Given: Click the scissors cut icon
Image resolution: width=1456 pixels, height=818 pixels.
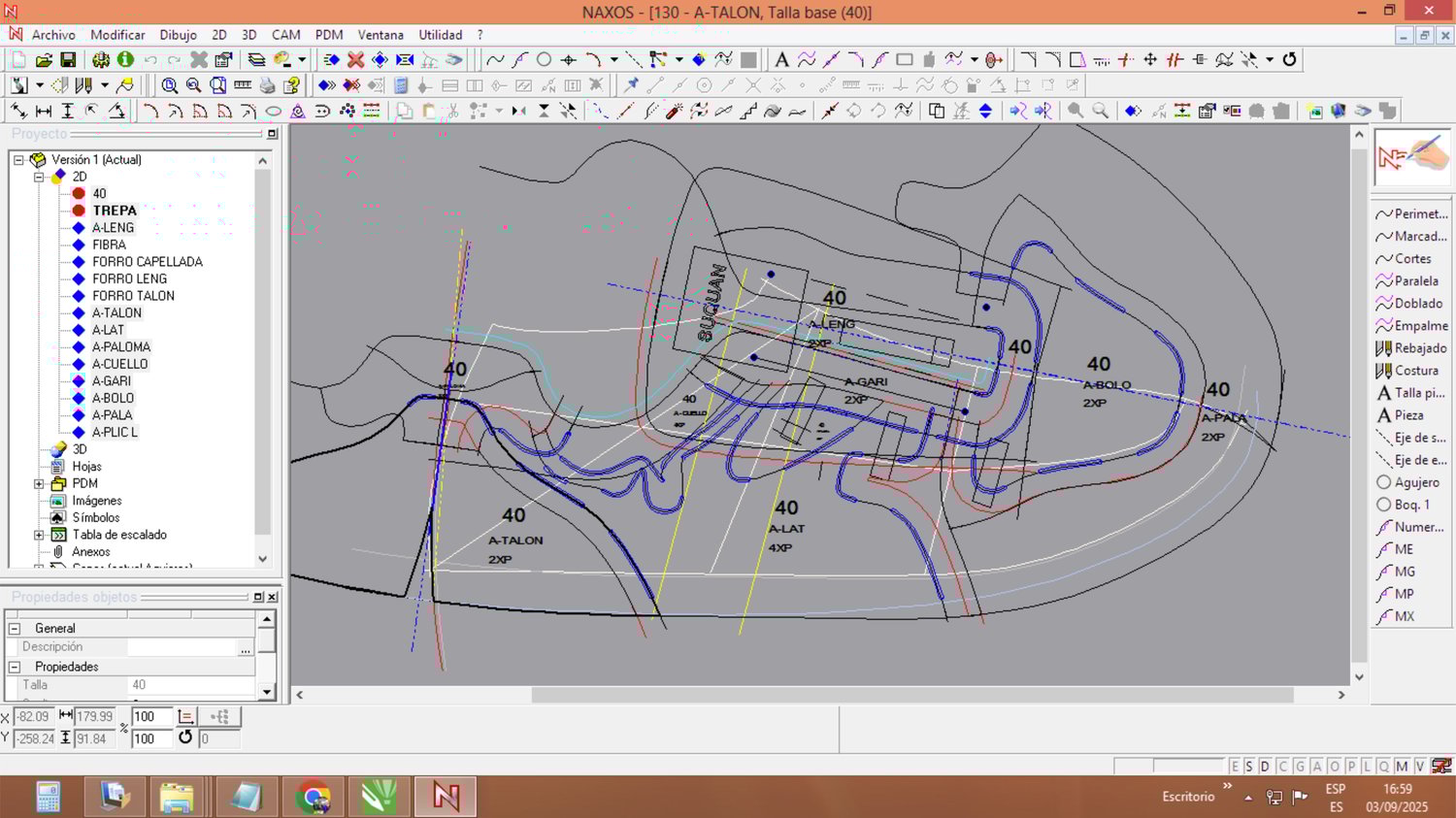Looking at the screenshot, I should click(x=452, y=112).
